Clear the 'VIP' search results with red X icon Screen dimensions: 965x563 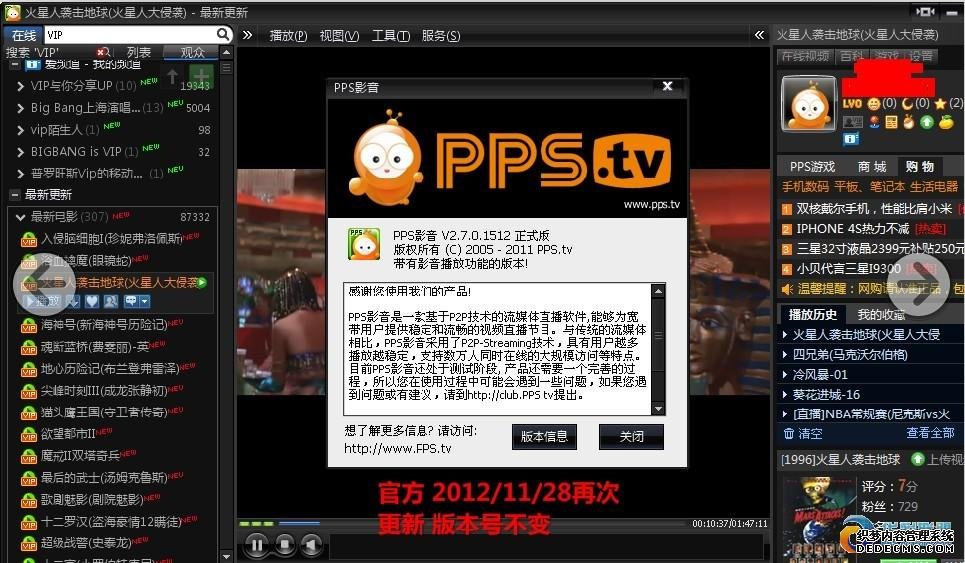(103, 52)
